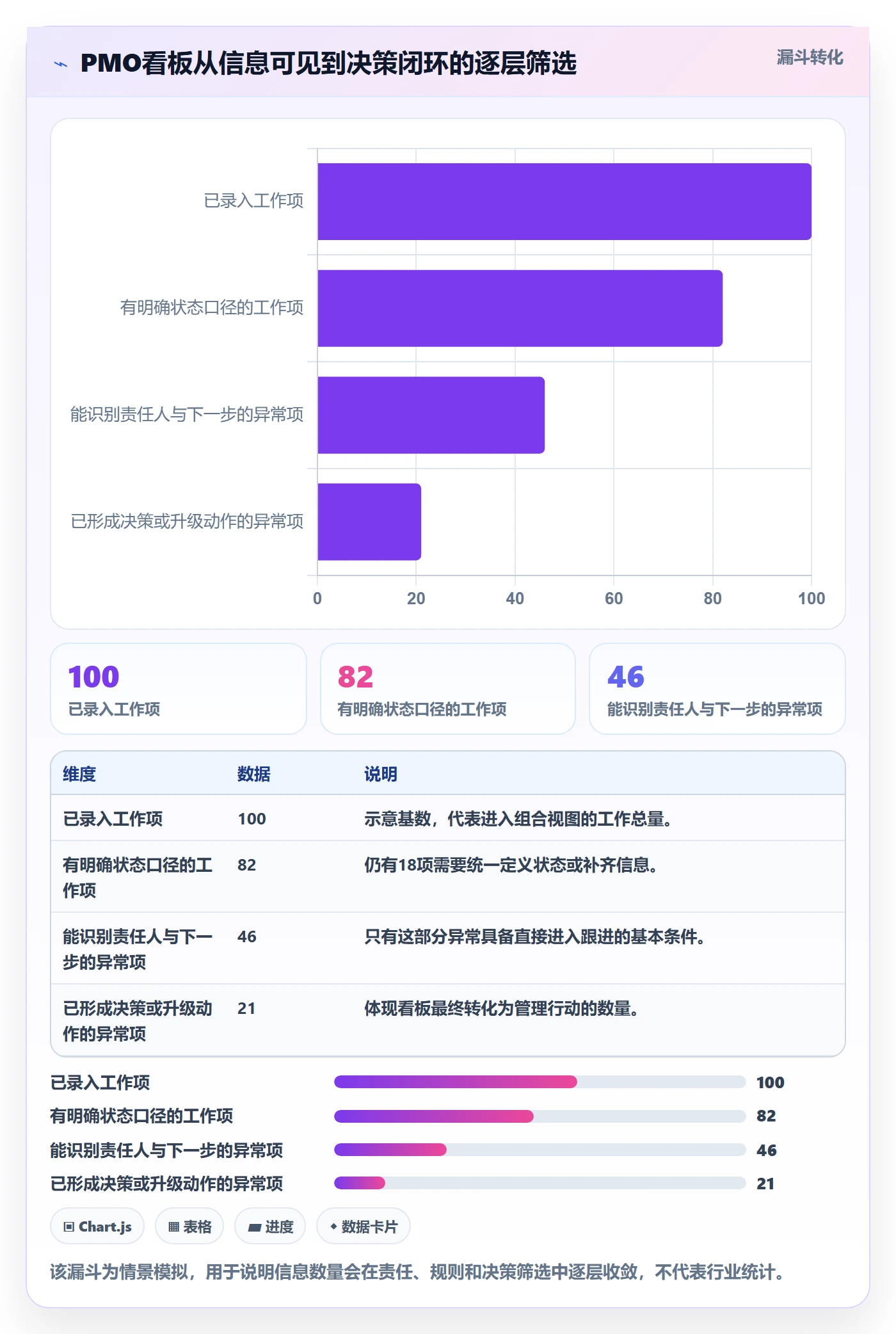Viewport: 896px width, 1334px height.
Task: Click the 已录入工作项 progress bar
Action: [540, 1082]
